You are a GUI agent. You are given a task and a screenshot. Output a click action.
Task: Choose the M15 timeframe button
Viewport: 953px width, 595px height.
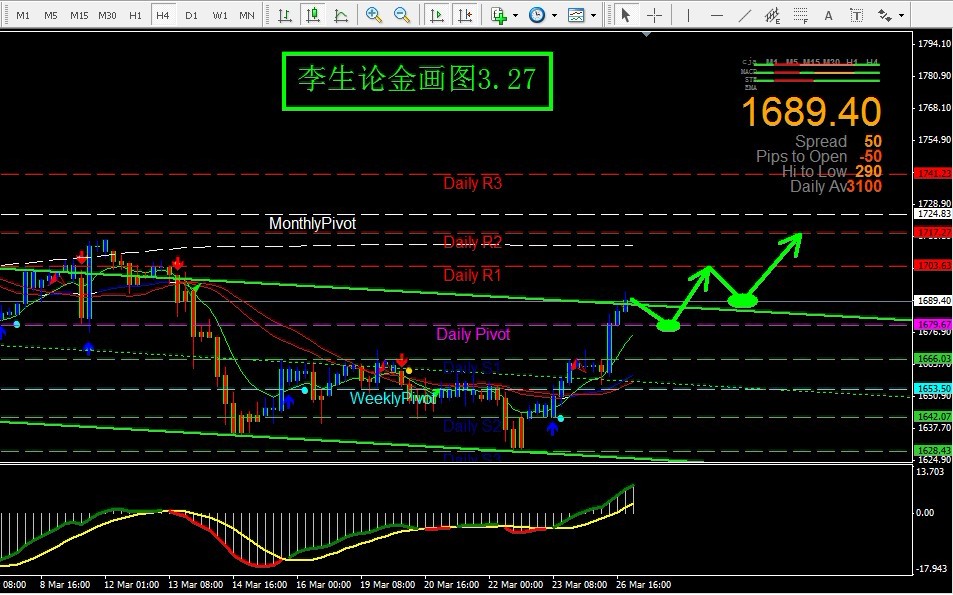79,16
